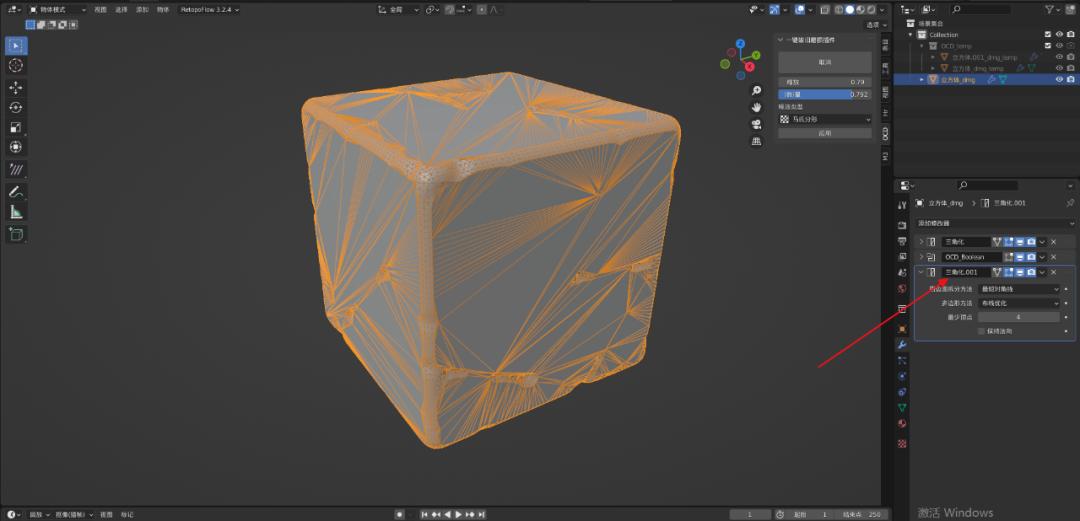The width and height of the screenshot is (1080, 521).
Task: Choose the Annotate pencil tool
Action: [x=16, y=191]
